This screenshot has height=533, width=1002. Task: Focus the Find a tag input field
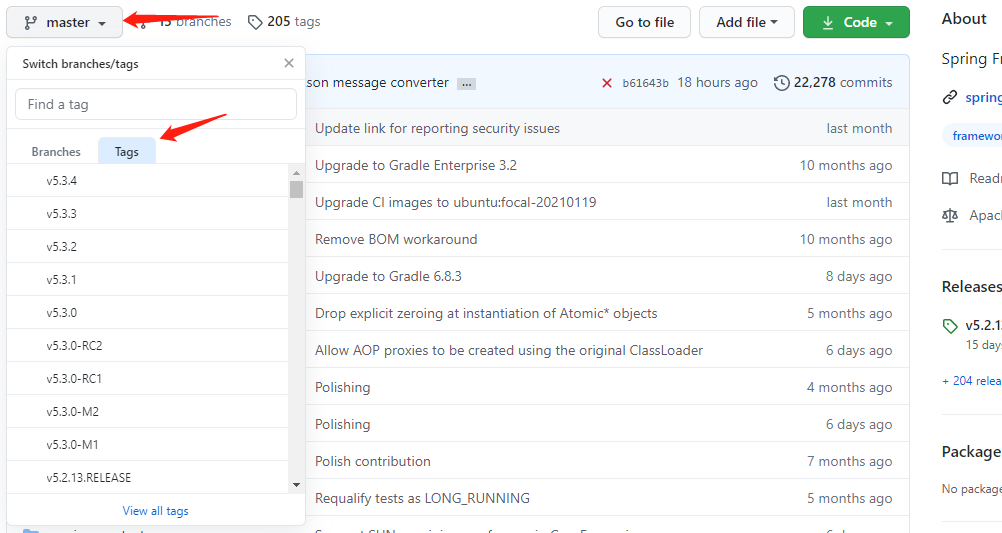(156, 104)
